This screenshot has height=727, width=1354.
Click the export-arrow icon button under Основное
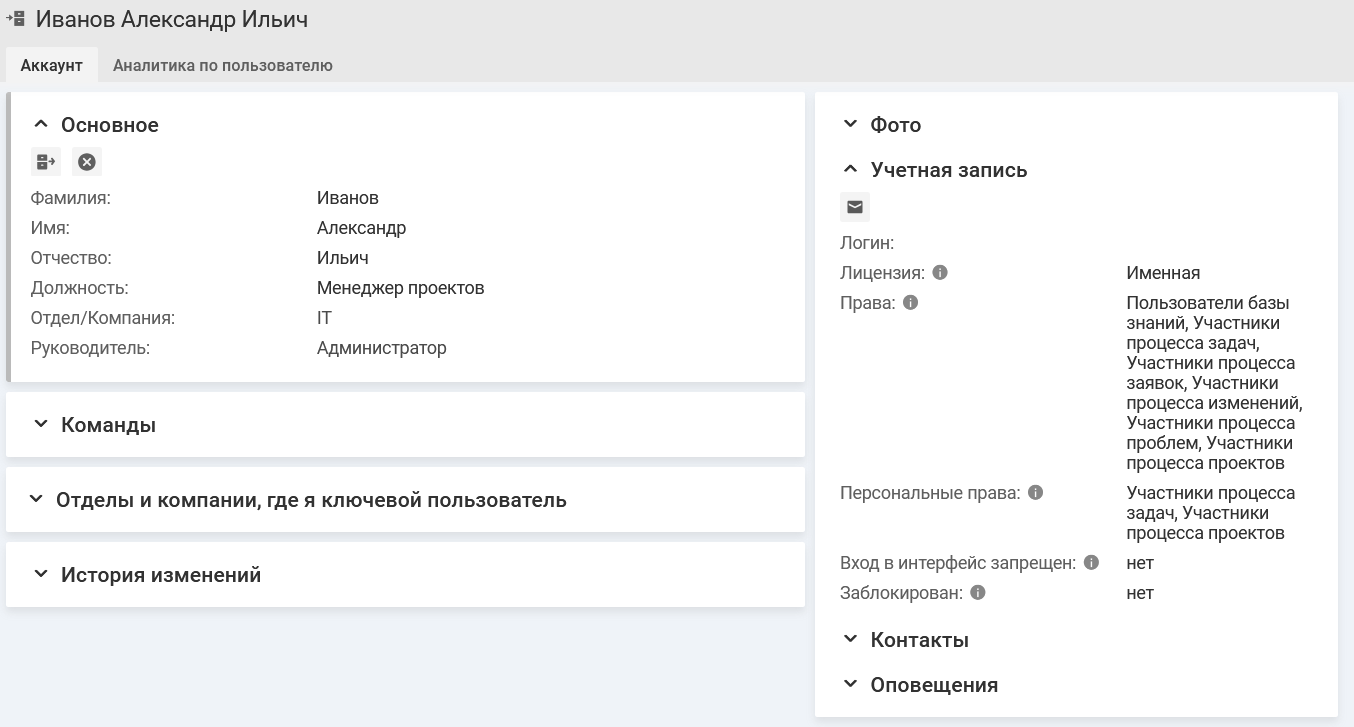pos(46,161)
